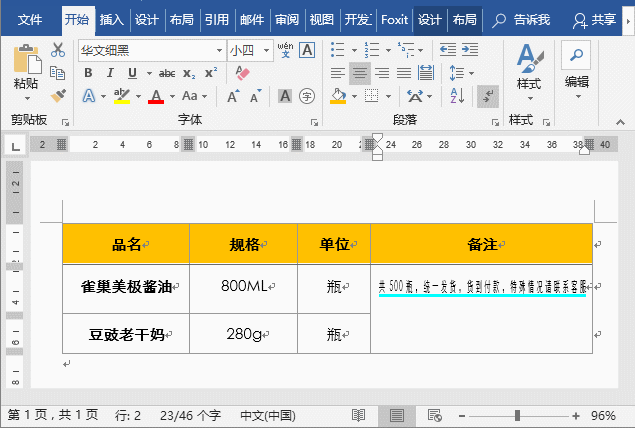Switch to Read Mode in status bar
This screenshot has width=635, height=428.
[358, 415]
